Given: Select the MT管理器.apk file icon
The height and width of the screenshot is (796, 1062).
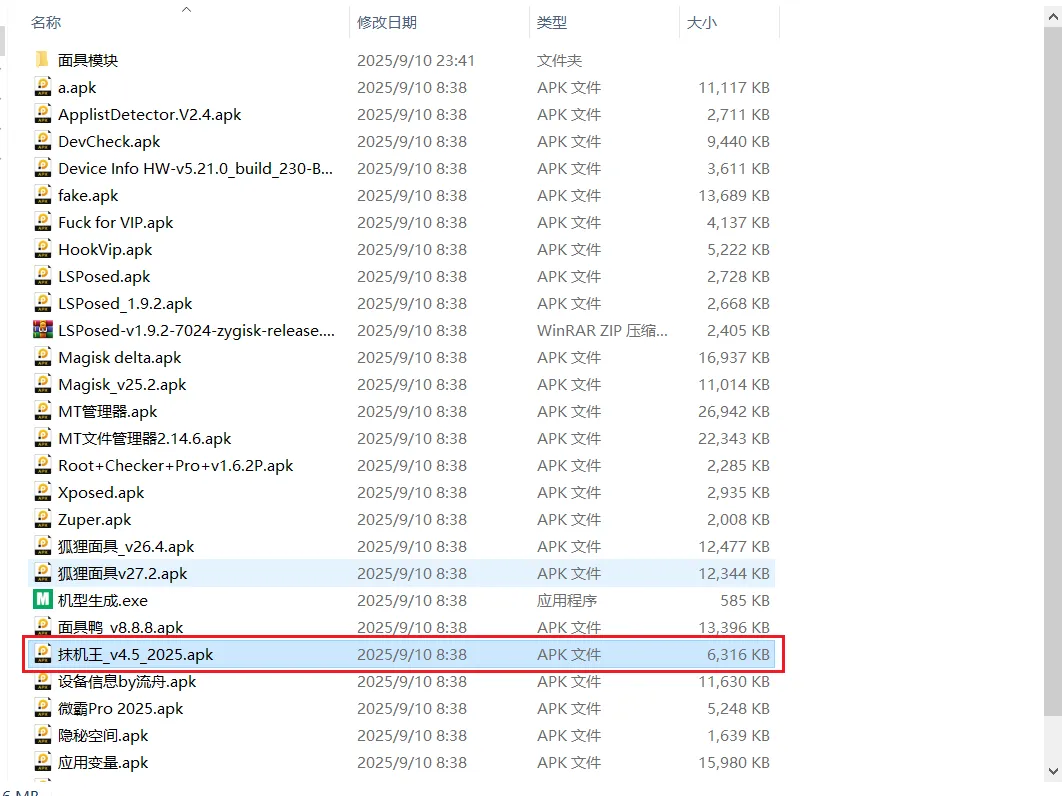Looking at the screenshot, I should coord(42,411).
